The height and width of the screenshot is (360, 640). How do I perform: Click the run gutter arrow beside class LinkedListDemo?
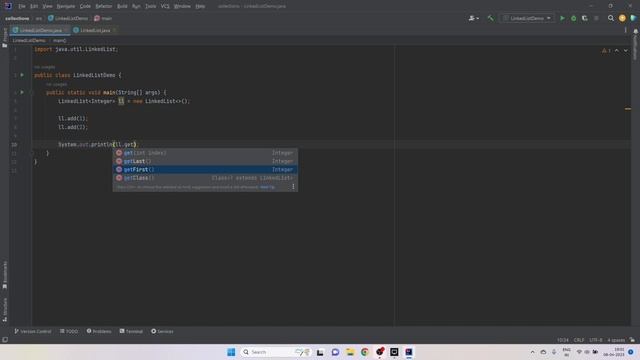point(22,75)
